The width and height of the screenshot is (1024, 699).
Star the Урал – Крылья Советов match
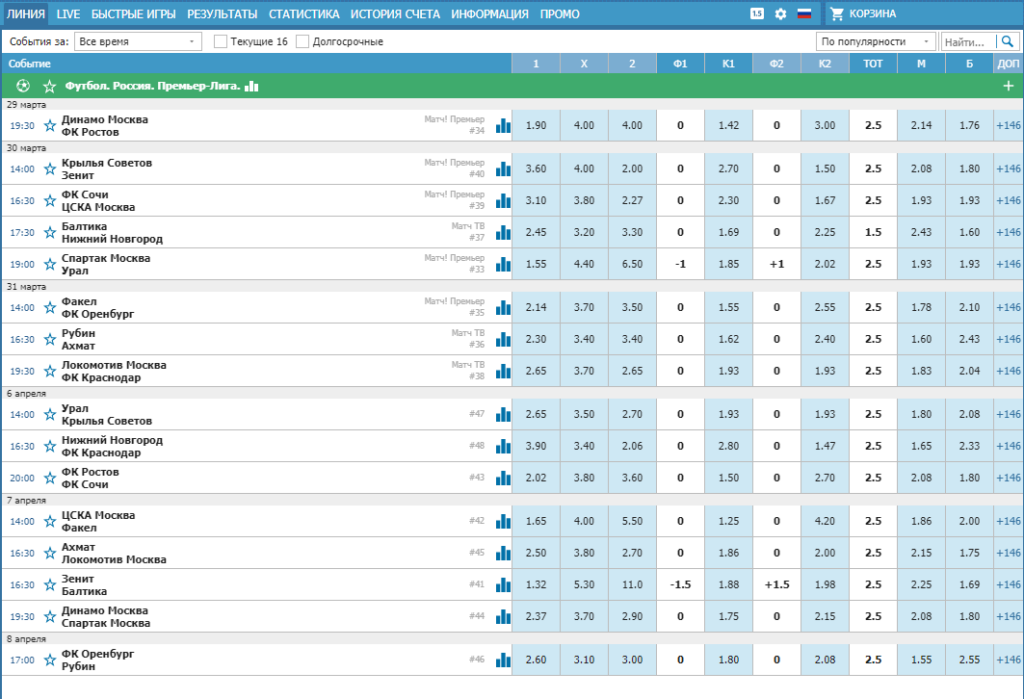pos(50,414)
